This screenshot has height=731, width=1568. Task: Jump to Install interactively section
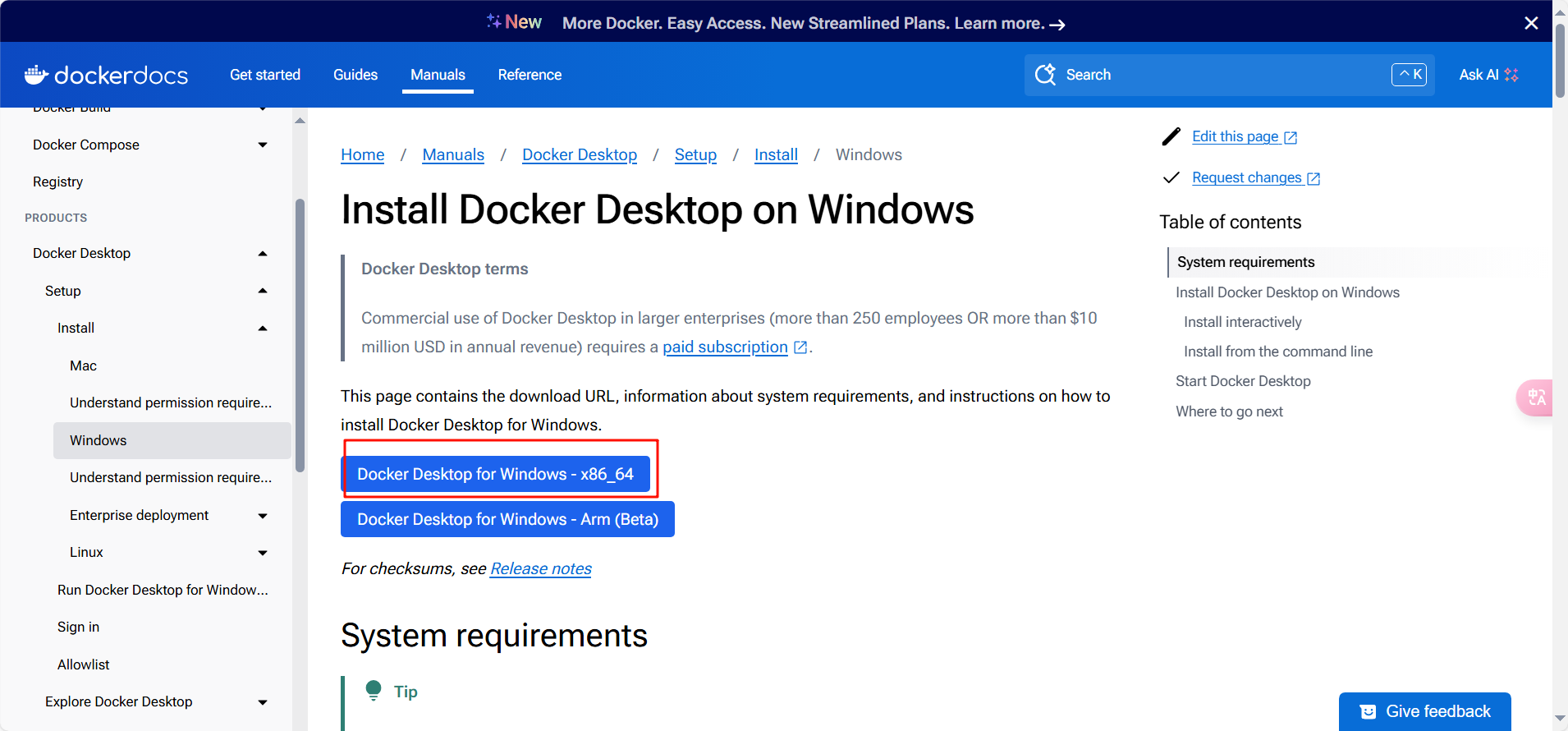tap(1242, 322)
